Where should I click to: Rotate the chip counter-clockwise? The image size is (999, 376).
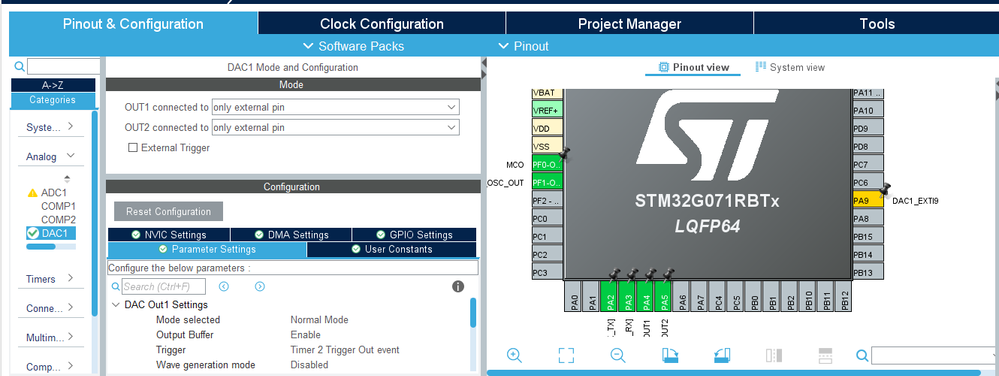coord(722,355)
